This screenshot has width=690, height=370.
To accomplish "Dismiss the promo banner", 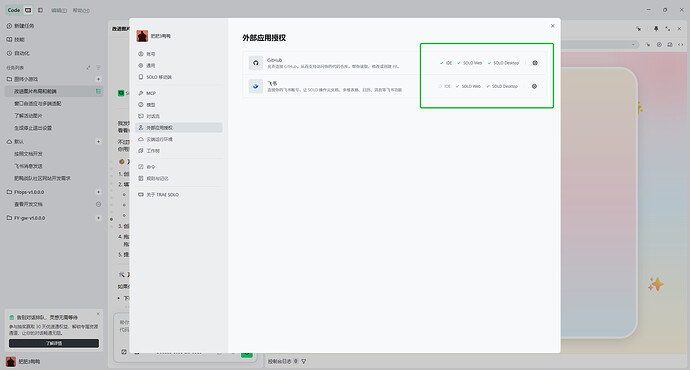I will (x=98, y=314).
